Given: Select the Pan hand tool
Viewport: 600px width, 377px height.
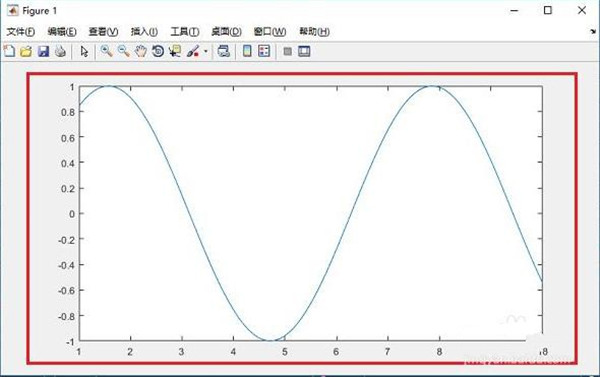Looking at the screenshot, I should pyautogui.click(x=140, y=51).
